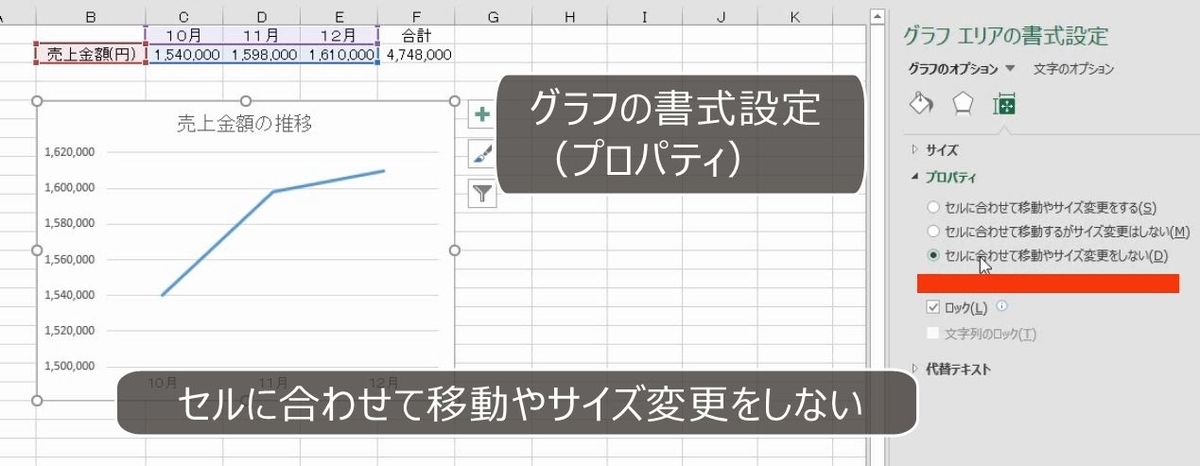Click the 合計 header cell
This screenshot has width=1200, height=466.
coord(417,35)
